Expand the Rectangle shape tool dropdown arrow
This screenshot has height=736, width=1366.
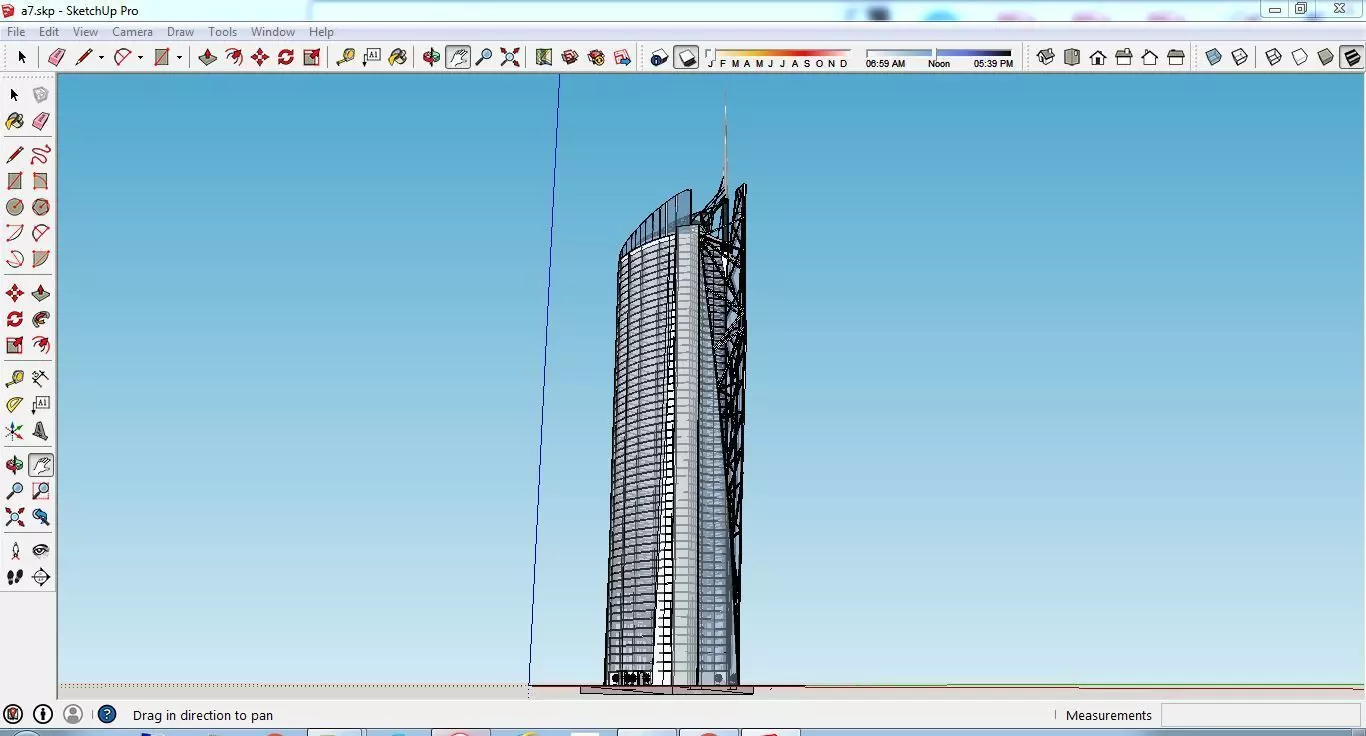tap(179, 58)
